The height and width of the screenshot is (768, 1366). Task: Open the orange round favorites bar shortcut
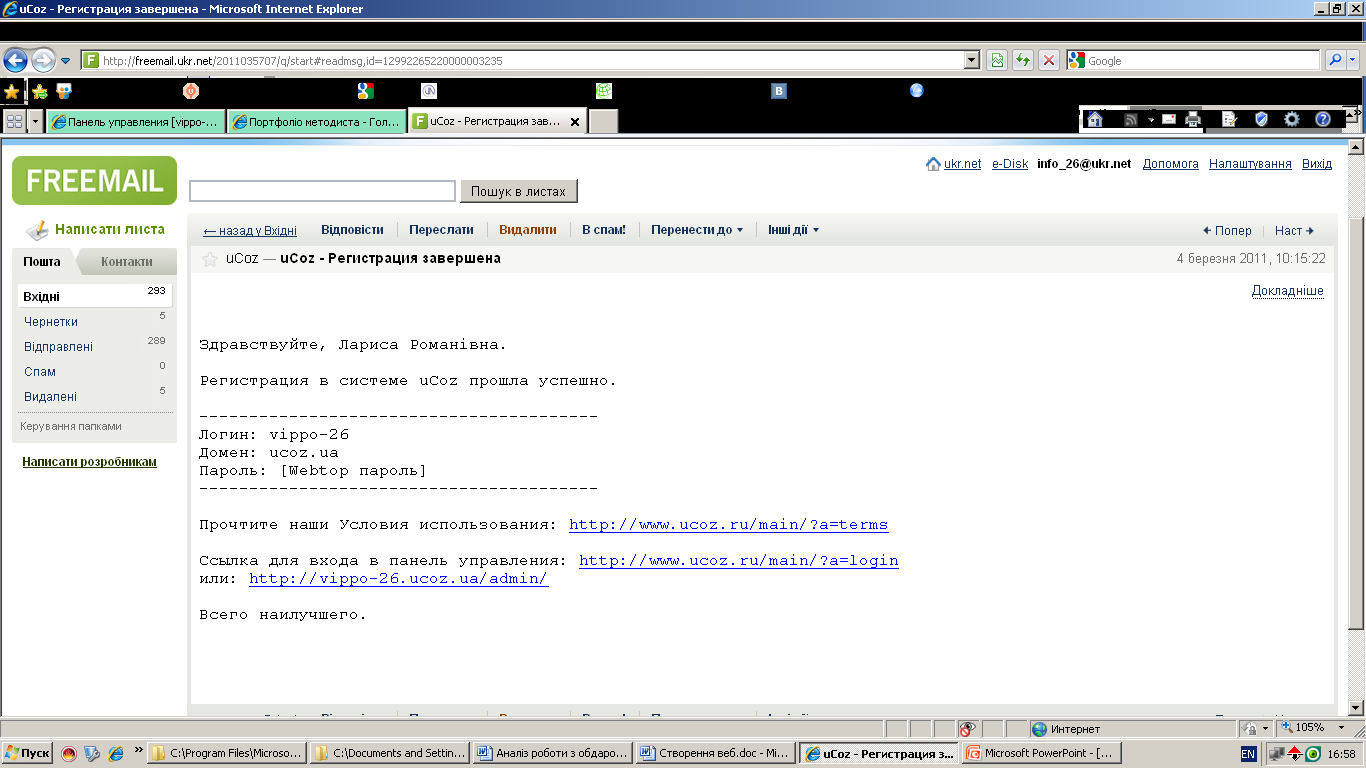click(190, 90)
